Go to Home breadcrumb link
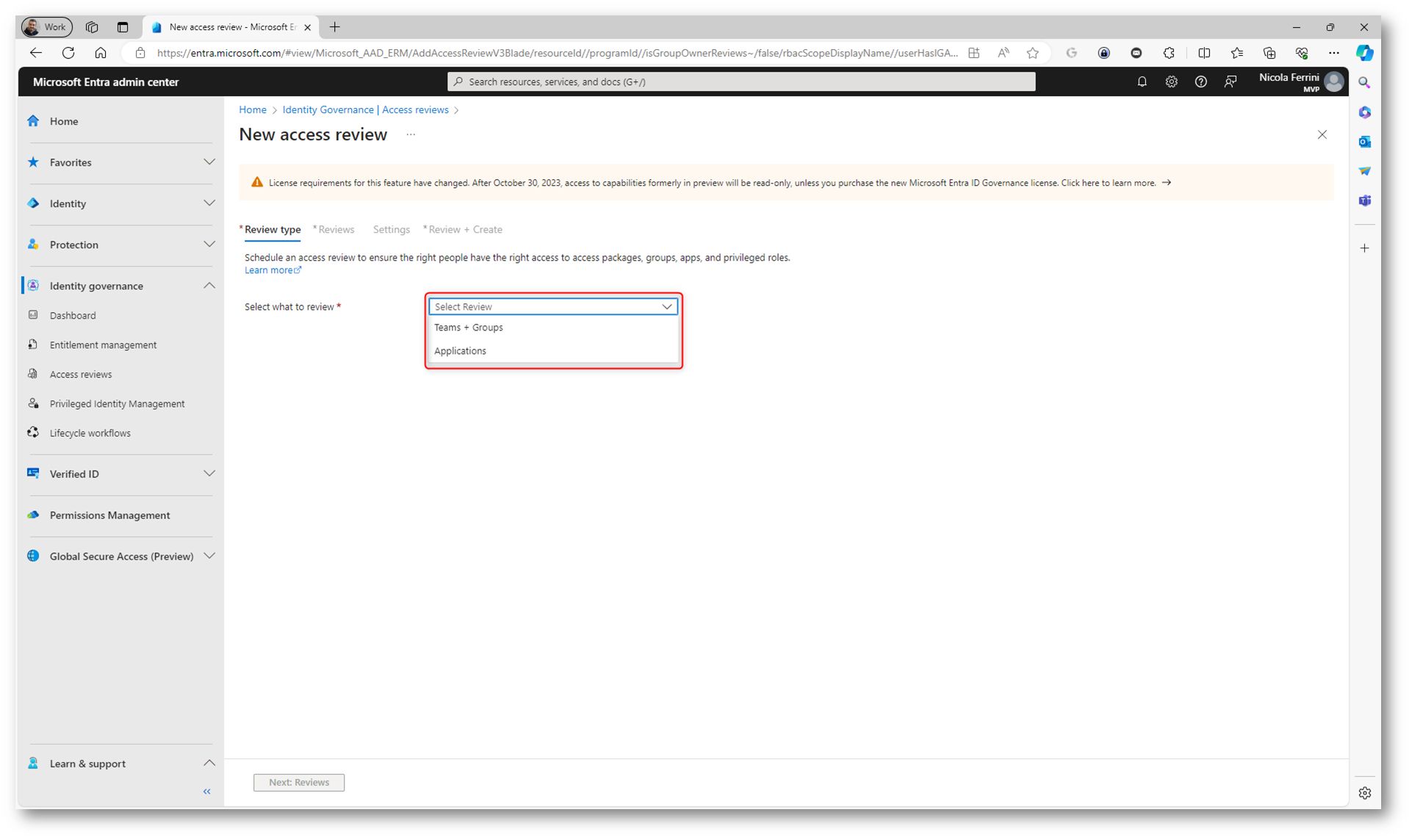Screen dimensions: 1412x840 click(253, 109)
